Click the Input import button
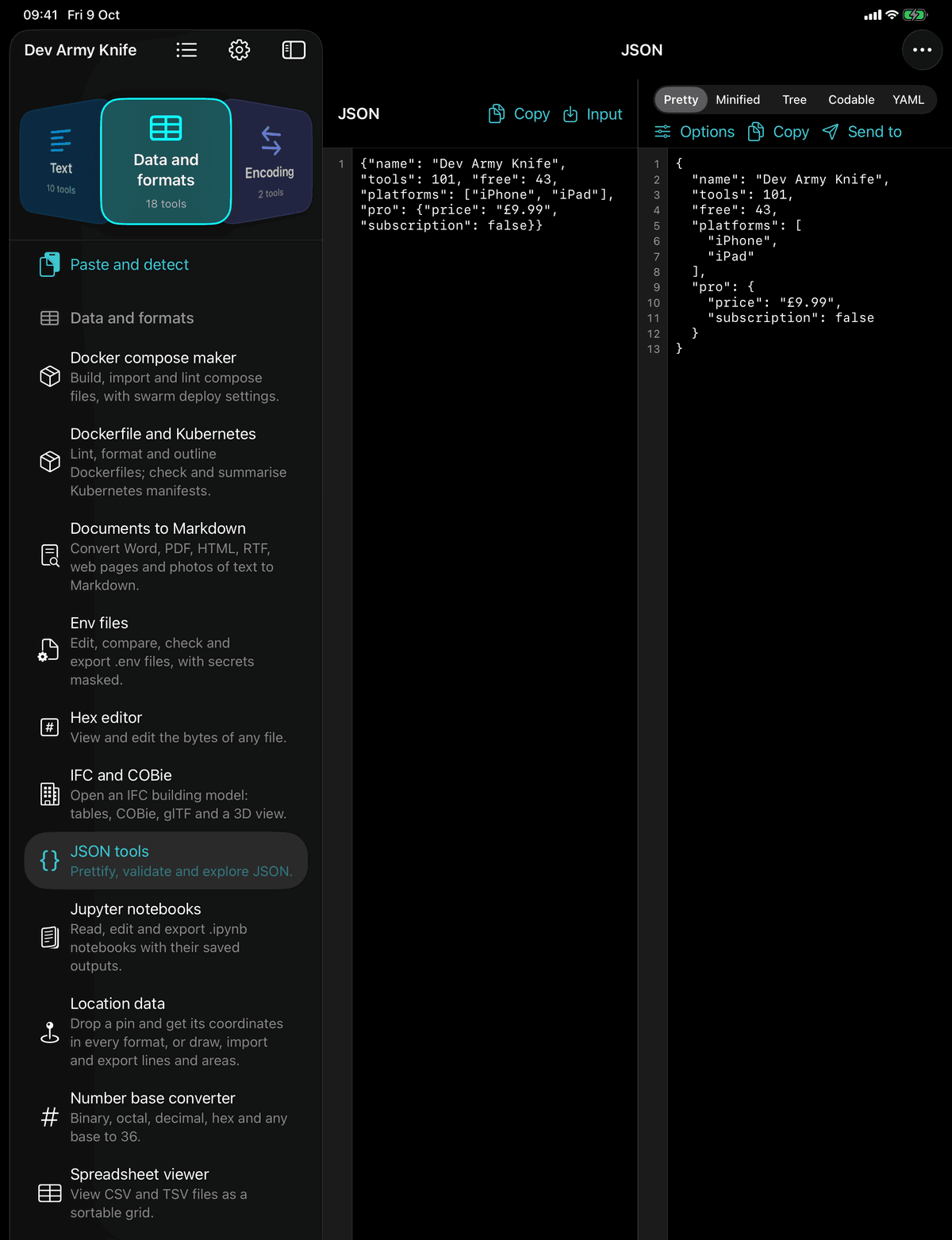This screenshot has height=1240, width=952. (x=593, y=114)
